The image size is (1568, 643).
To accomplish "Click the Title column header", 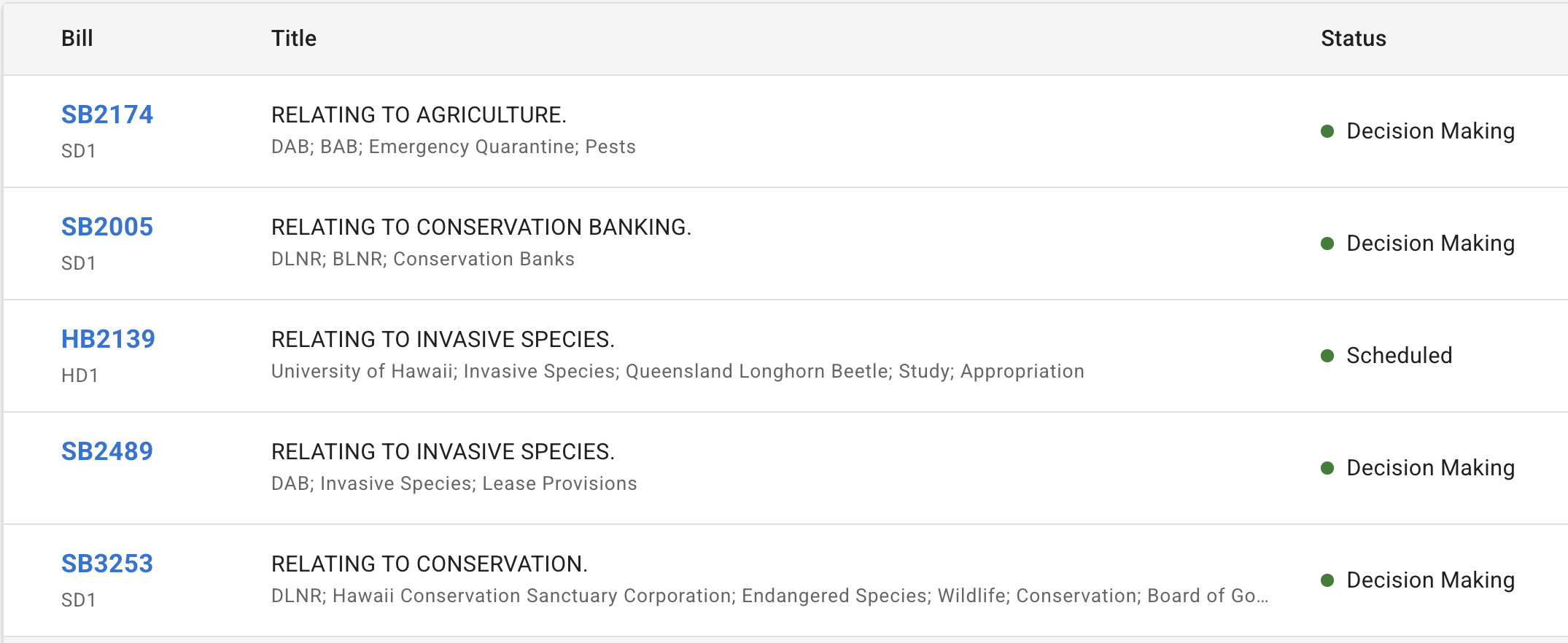I will [x=294, y=38].
